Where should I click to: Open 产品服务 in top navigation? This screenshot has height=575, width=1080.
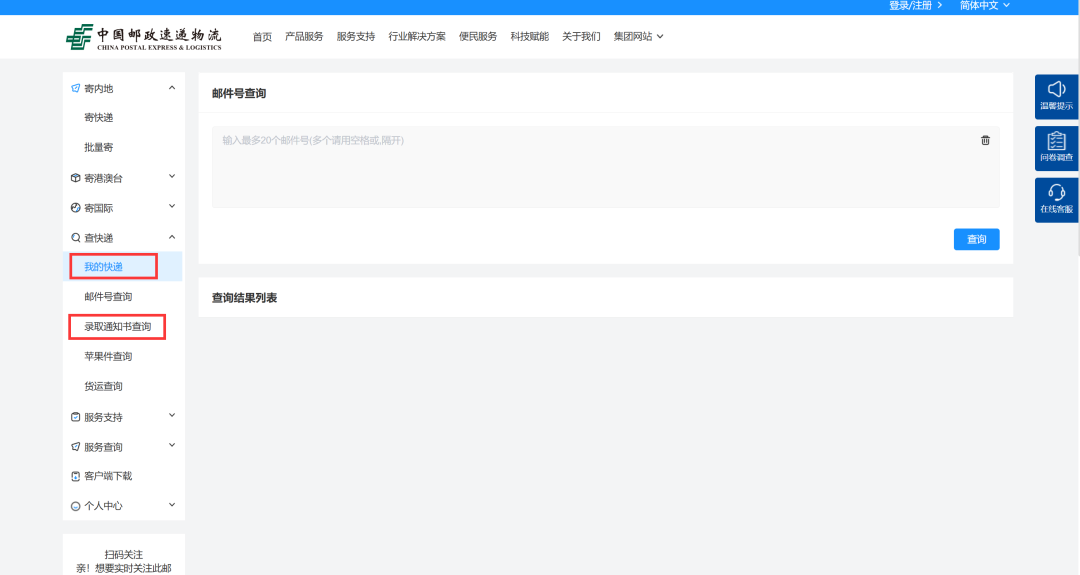tap(304, 36)
